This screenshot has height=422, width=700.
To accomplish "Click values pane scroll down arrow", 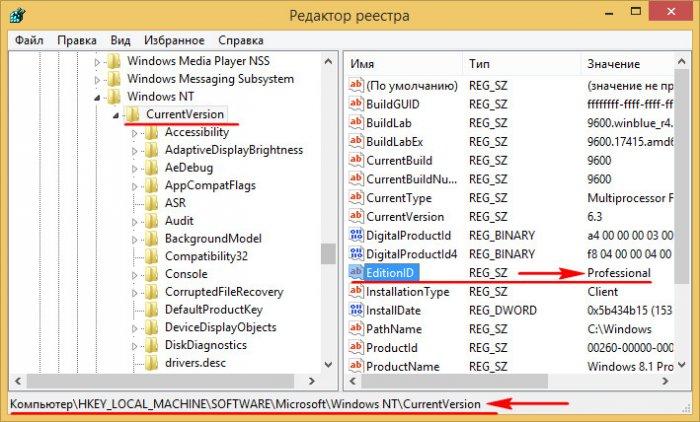I will tap(682, 365).
